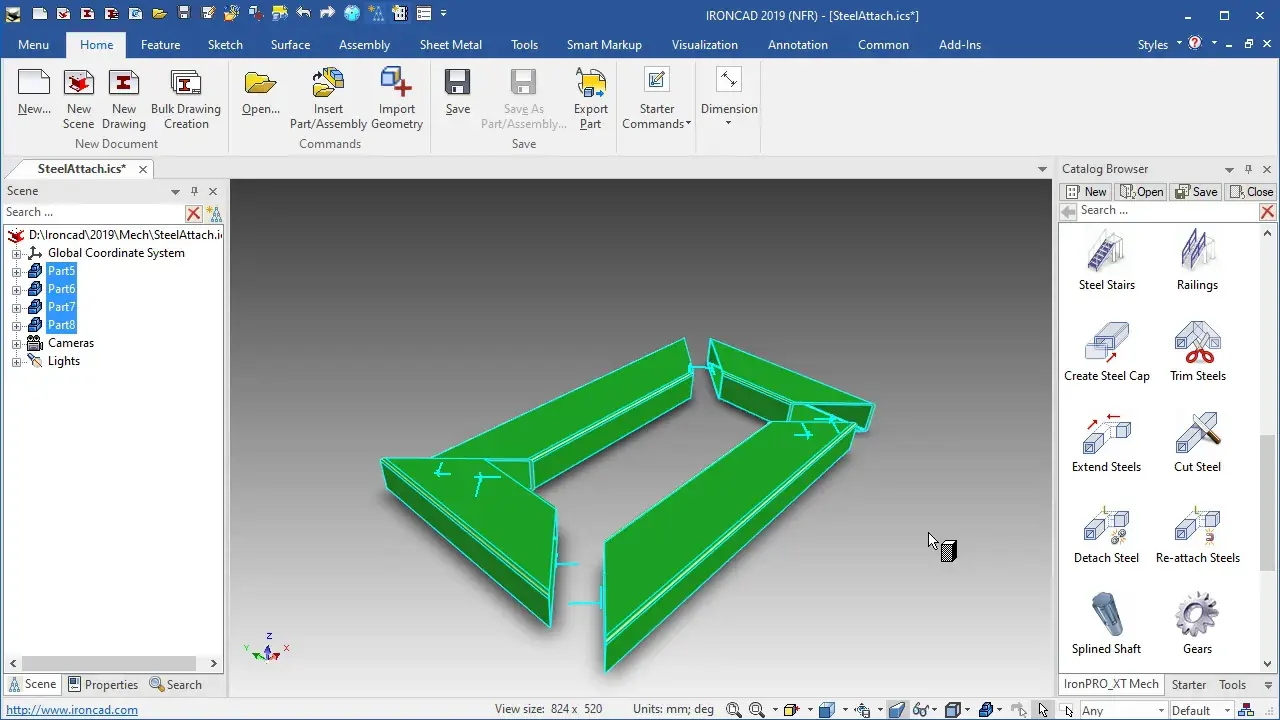Click the New document ribbon icon
1280x720 pixels.
34,92
